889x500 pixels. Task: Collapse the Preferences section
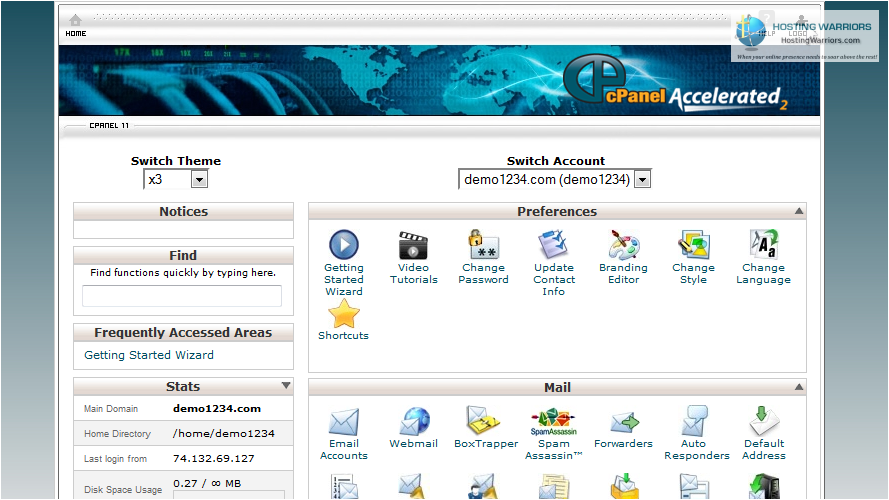click(798, 211)
